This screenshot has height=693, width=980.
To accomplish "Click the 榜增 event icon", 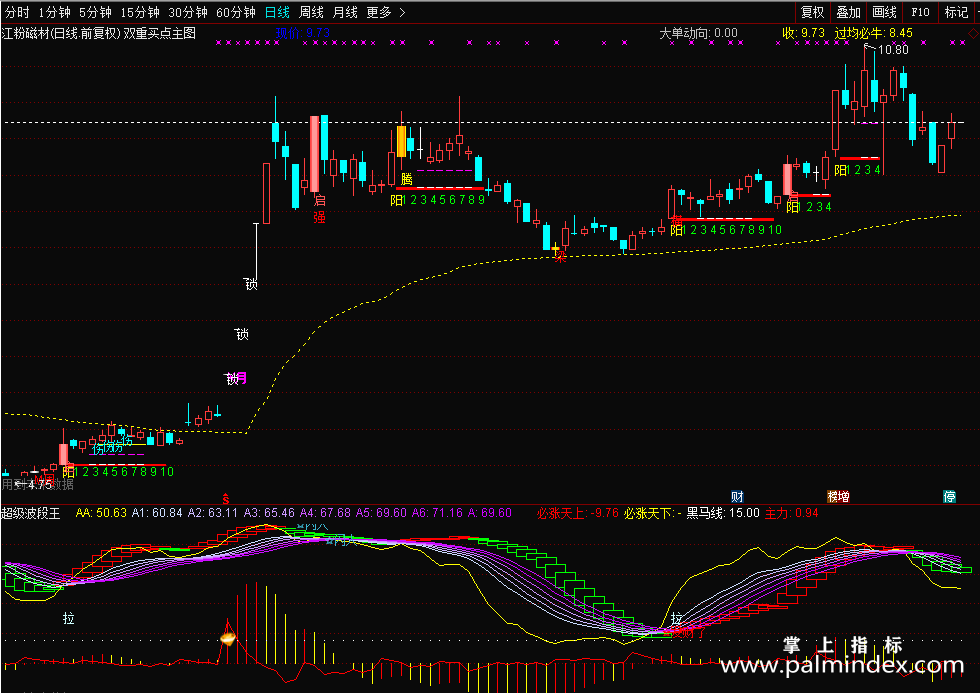I will tap(838, 497).
